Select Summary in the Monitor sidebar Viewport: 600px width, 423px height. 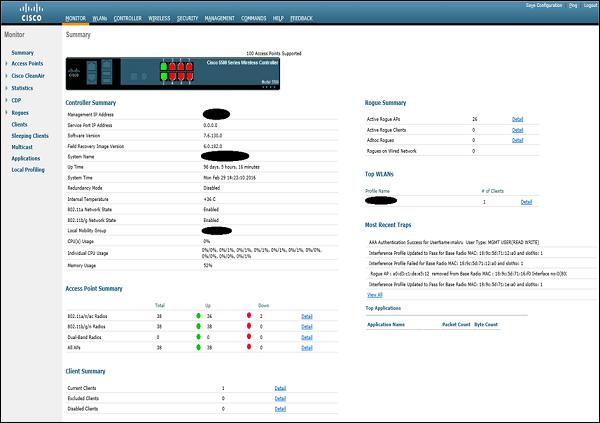(23, 52)
